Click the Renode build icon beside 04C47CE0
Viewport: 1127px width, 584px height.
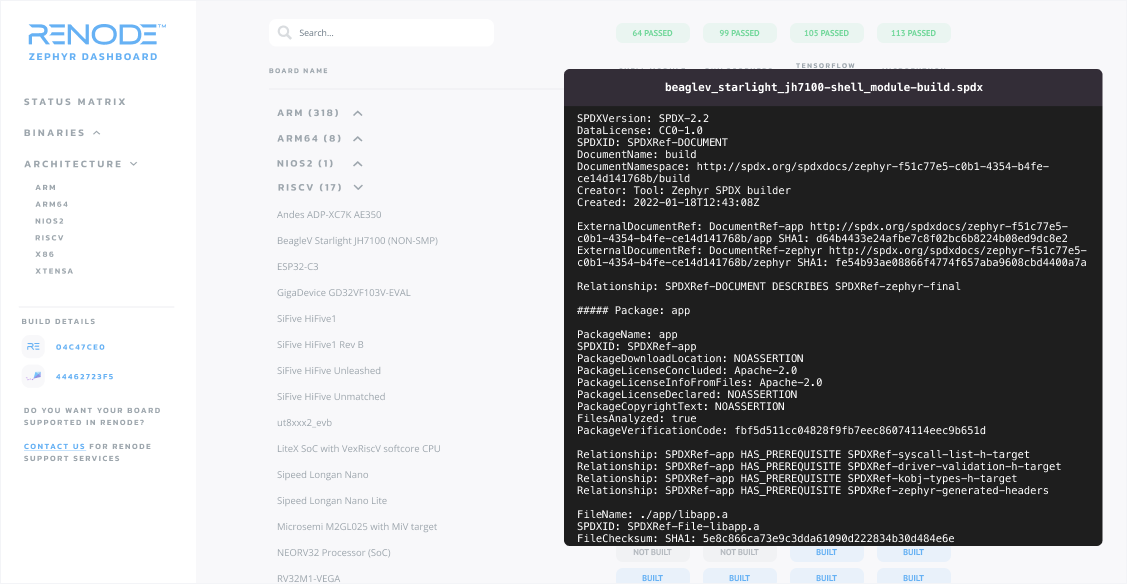pyautogui.click(x=33, y=347)
